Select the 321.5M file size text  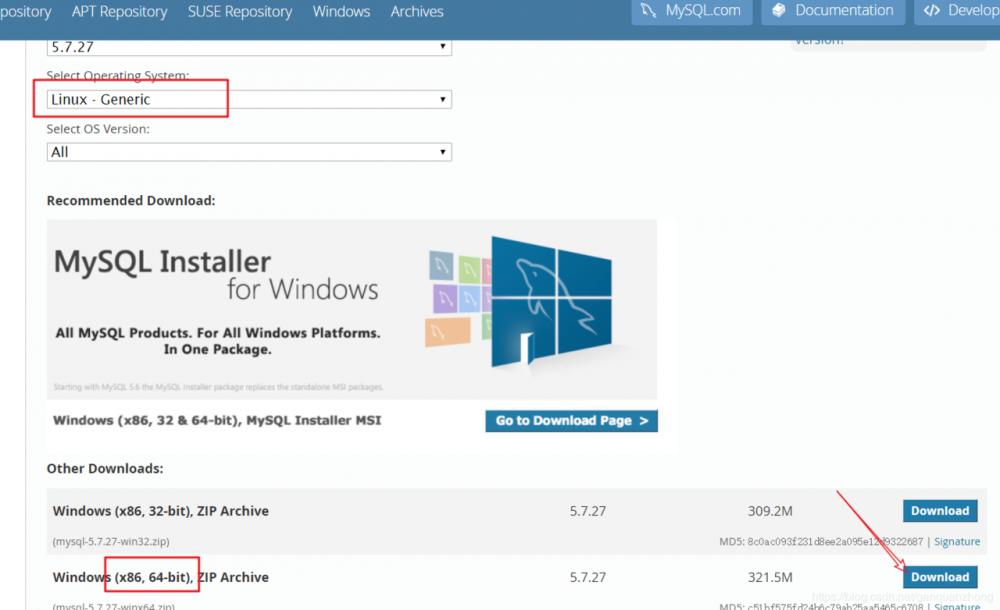(770, 577)
